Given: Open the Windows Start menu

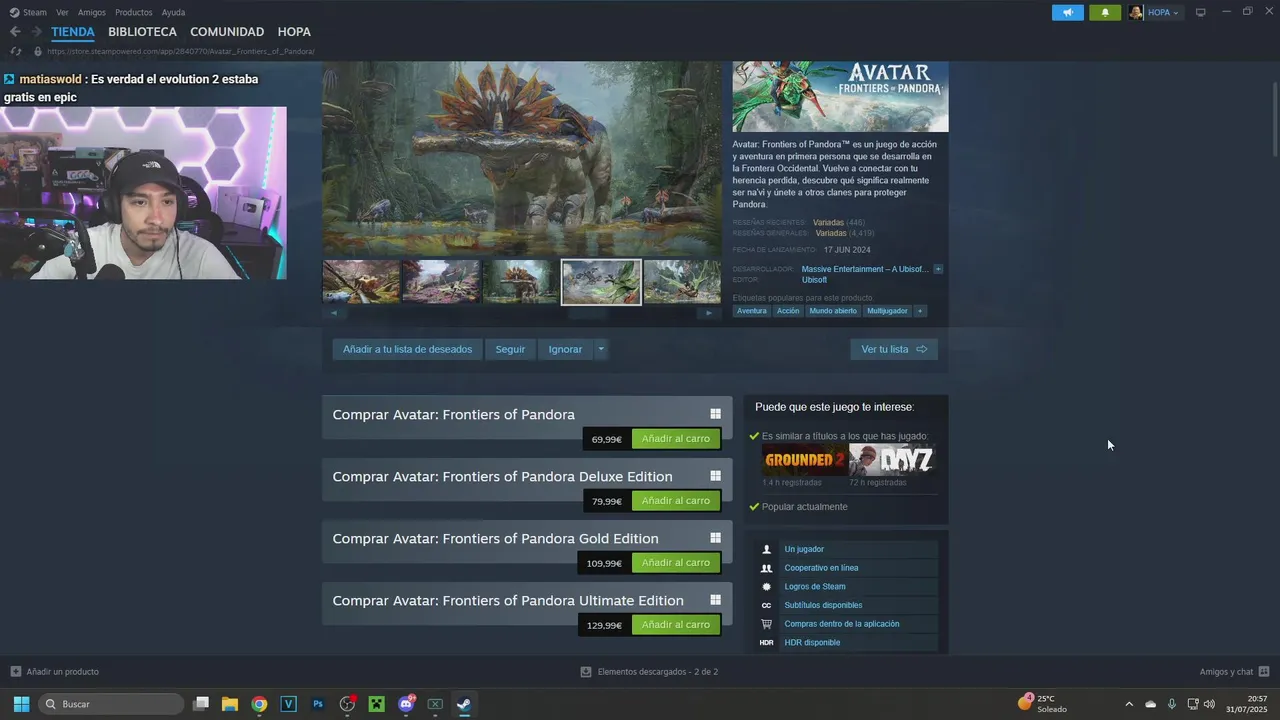Looking at the screenshot, I should [x=21, y=704].
